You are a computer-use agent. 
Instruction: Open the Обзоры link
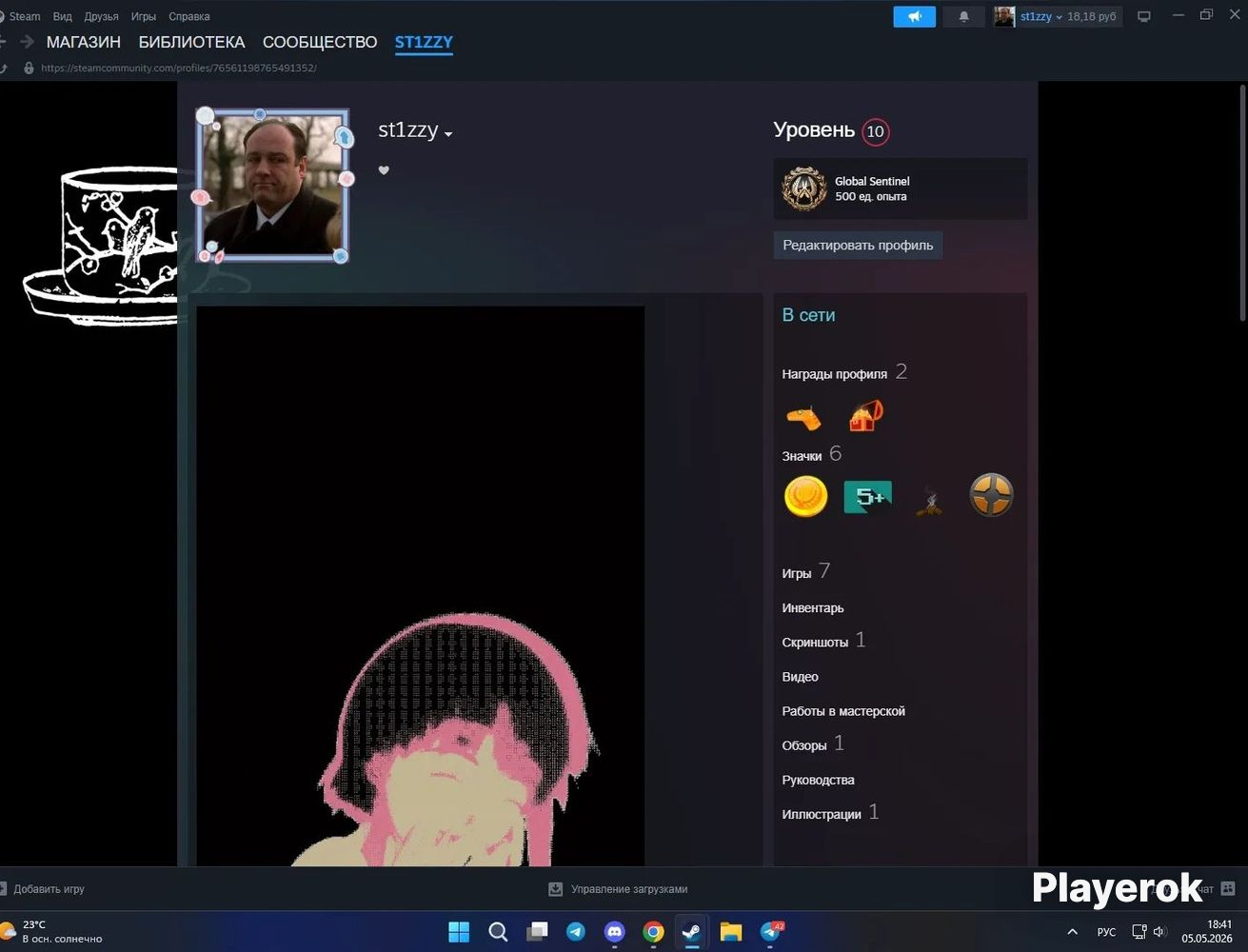pos(804,745)
